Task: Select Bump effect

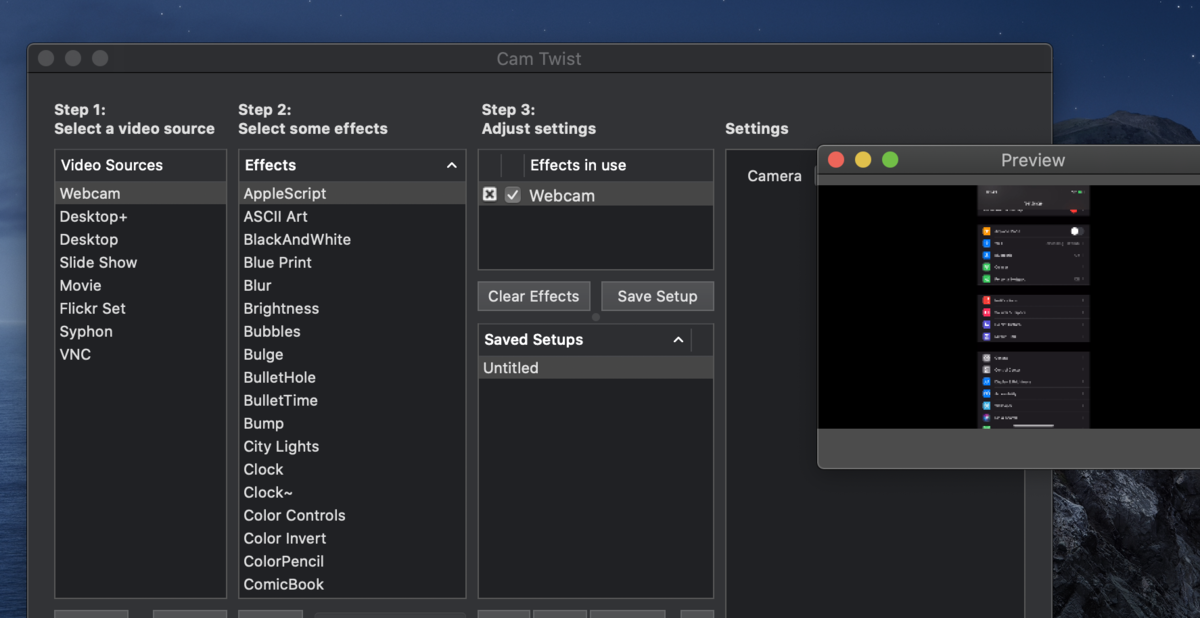Action: [x=352, y=423]
